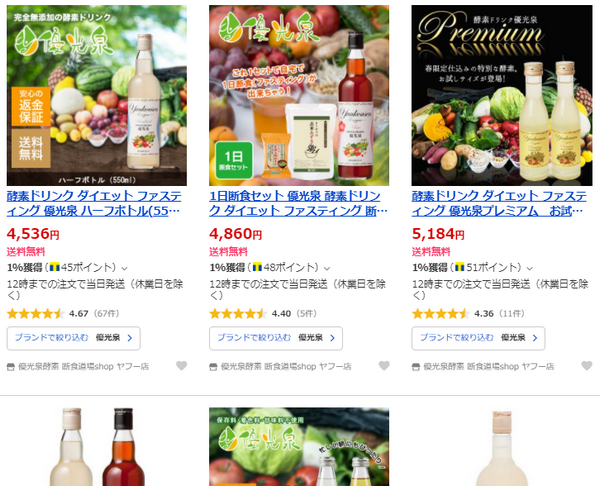
Task: Open the two-bottle thumbnail in the bottom row
Action: (97, 447)
